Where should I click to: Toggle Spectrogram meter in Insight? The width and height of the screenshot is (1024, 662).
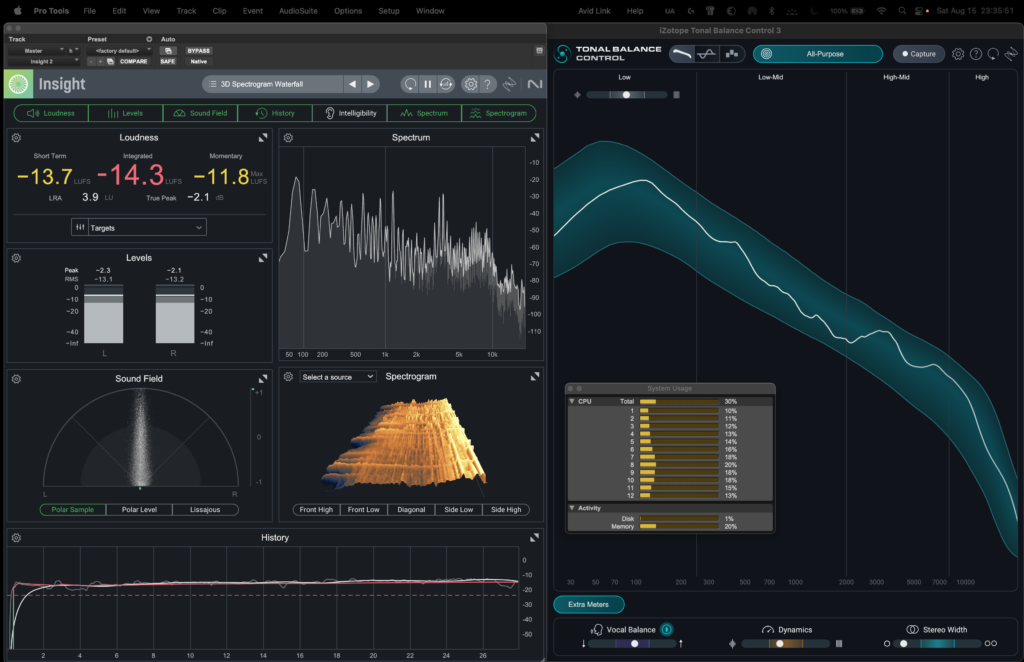coord(498,113)
